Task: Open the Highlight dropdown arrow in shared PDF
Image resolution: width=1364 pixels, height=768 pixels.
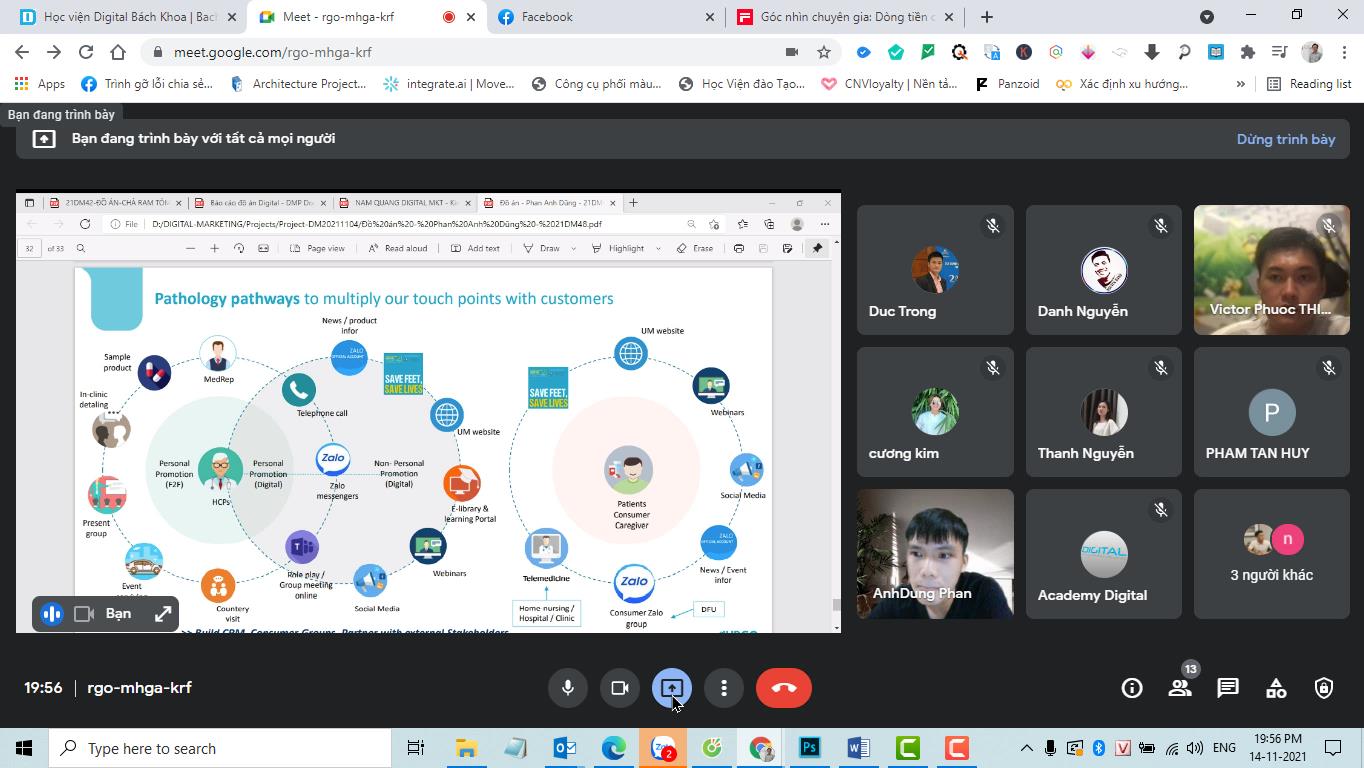Action: click(658, 248)
